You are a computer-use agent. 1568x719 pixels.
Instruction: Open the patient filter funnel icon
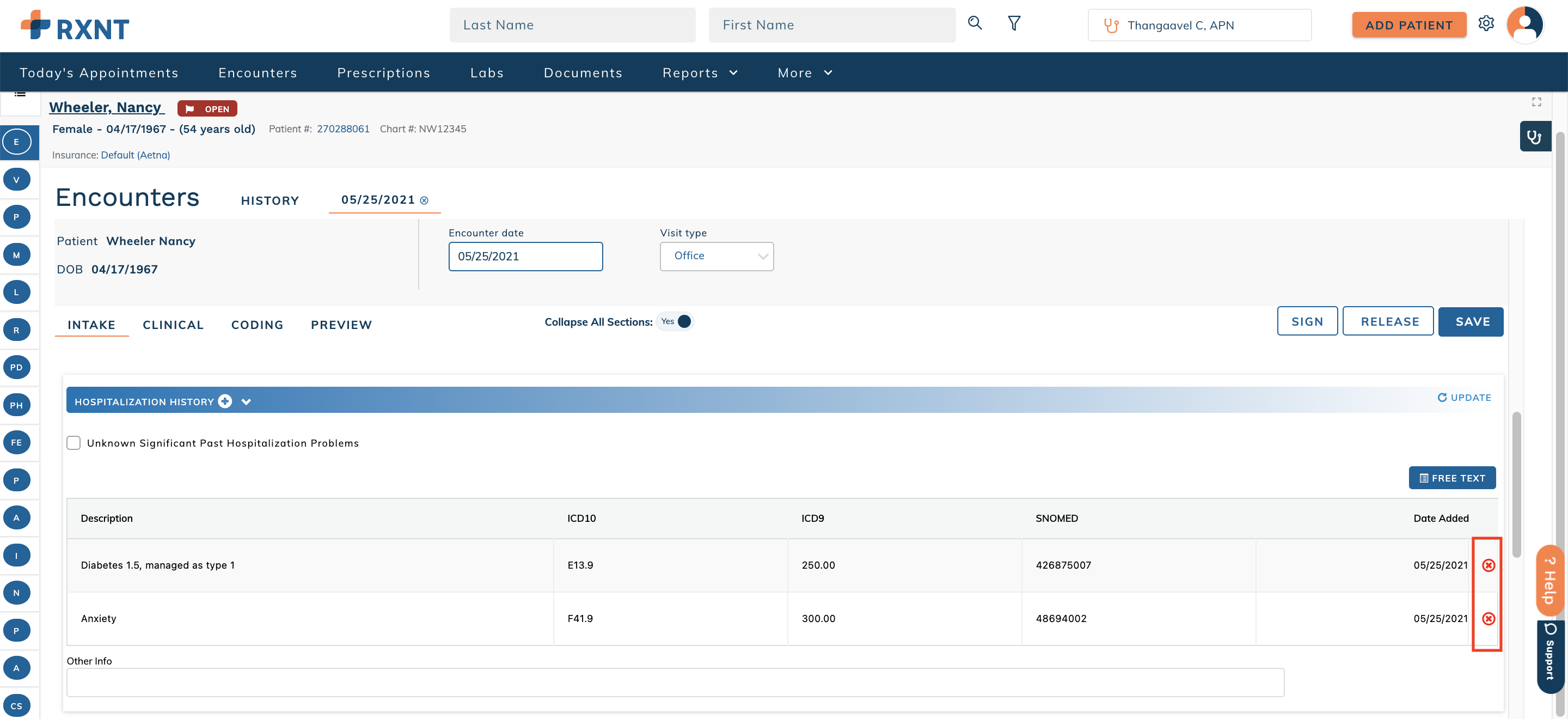click(1014, 24)
